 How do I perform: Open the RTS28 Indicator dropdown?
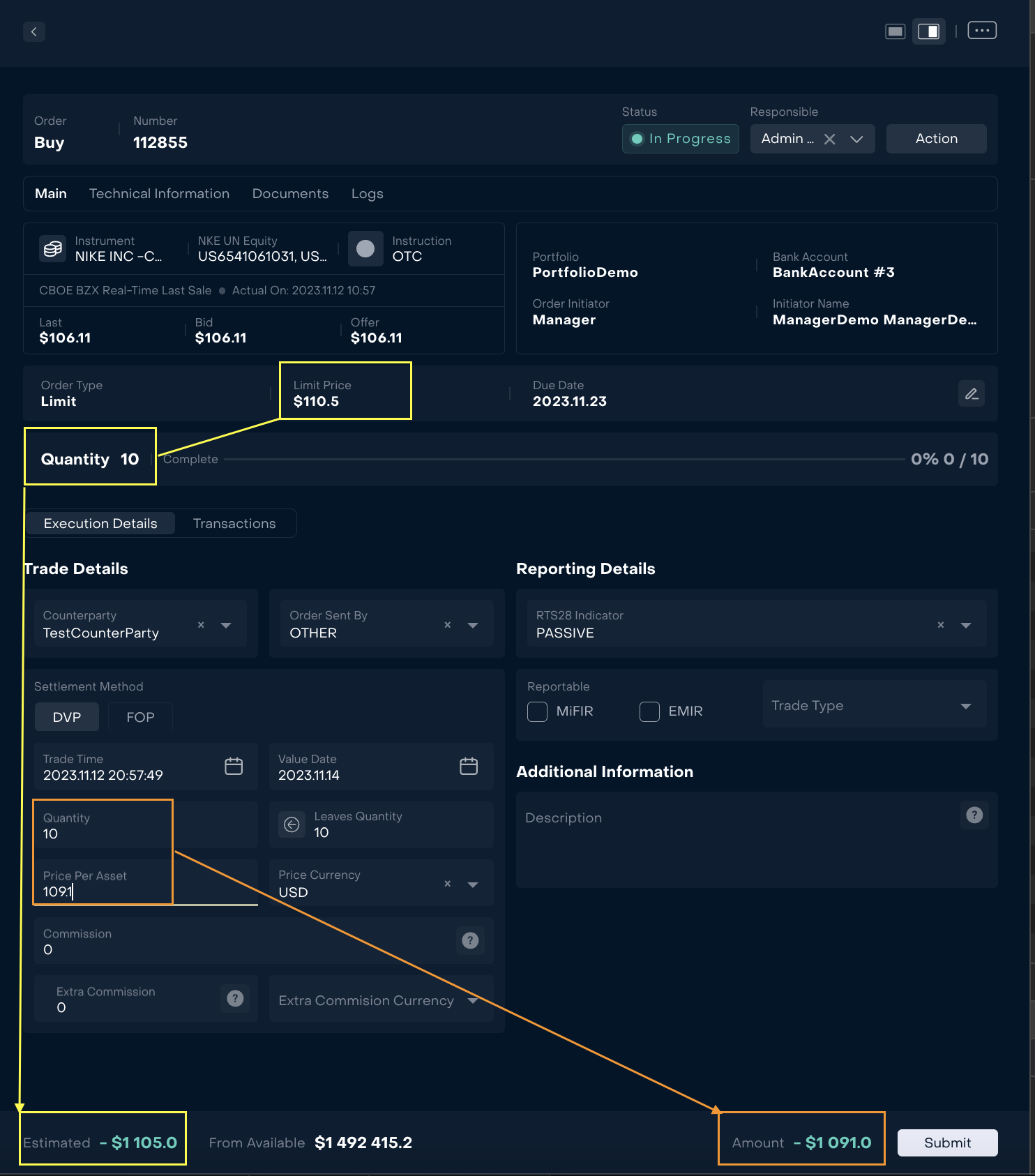tap(965, 625)
